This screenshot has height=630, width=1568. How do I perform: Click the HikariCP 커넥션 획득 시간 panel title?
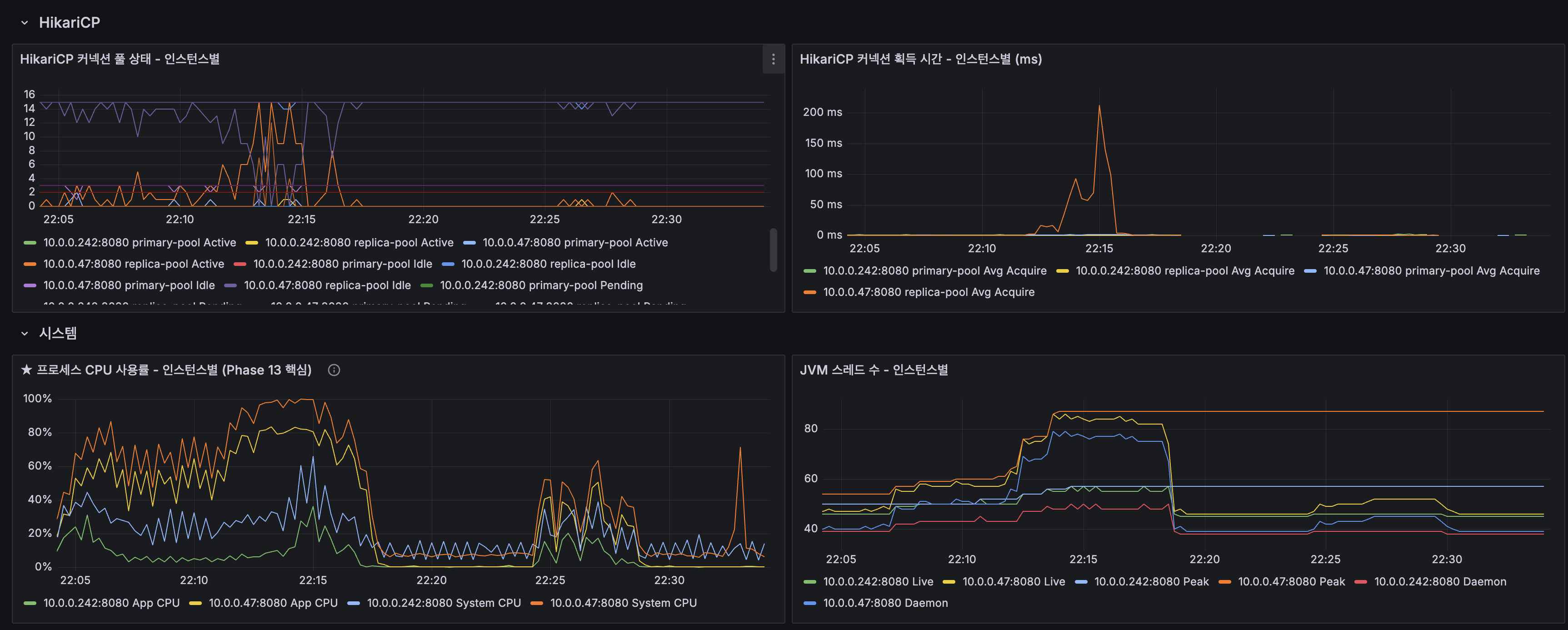tap(920, 59)
